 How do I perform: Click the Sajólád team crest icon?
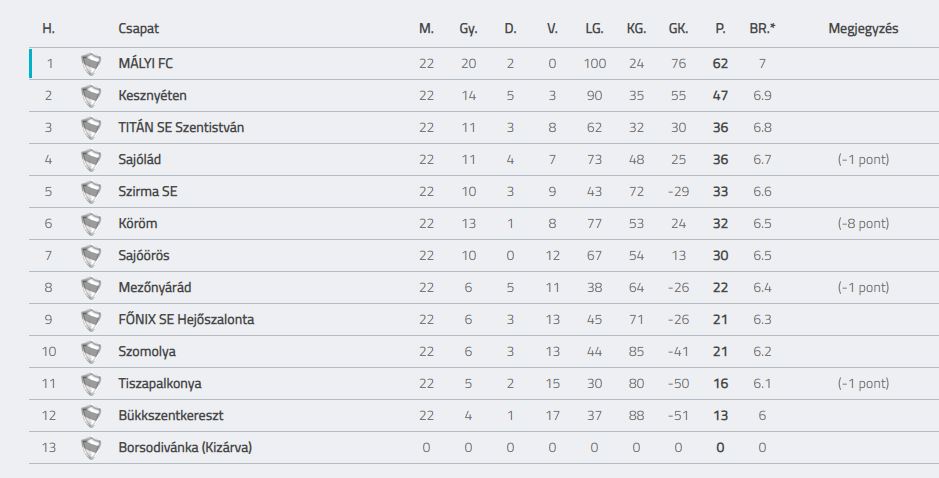coord(91,159)
